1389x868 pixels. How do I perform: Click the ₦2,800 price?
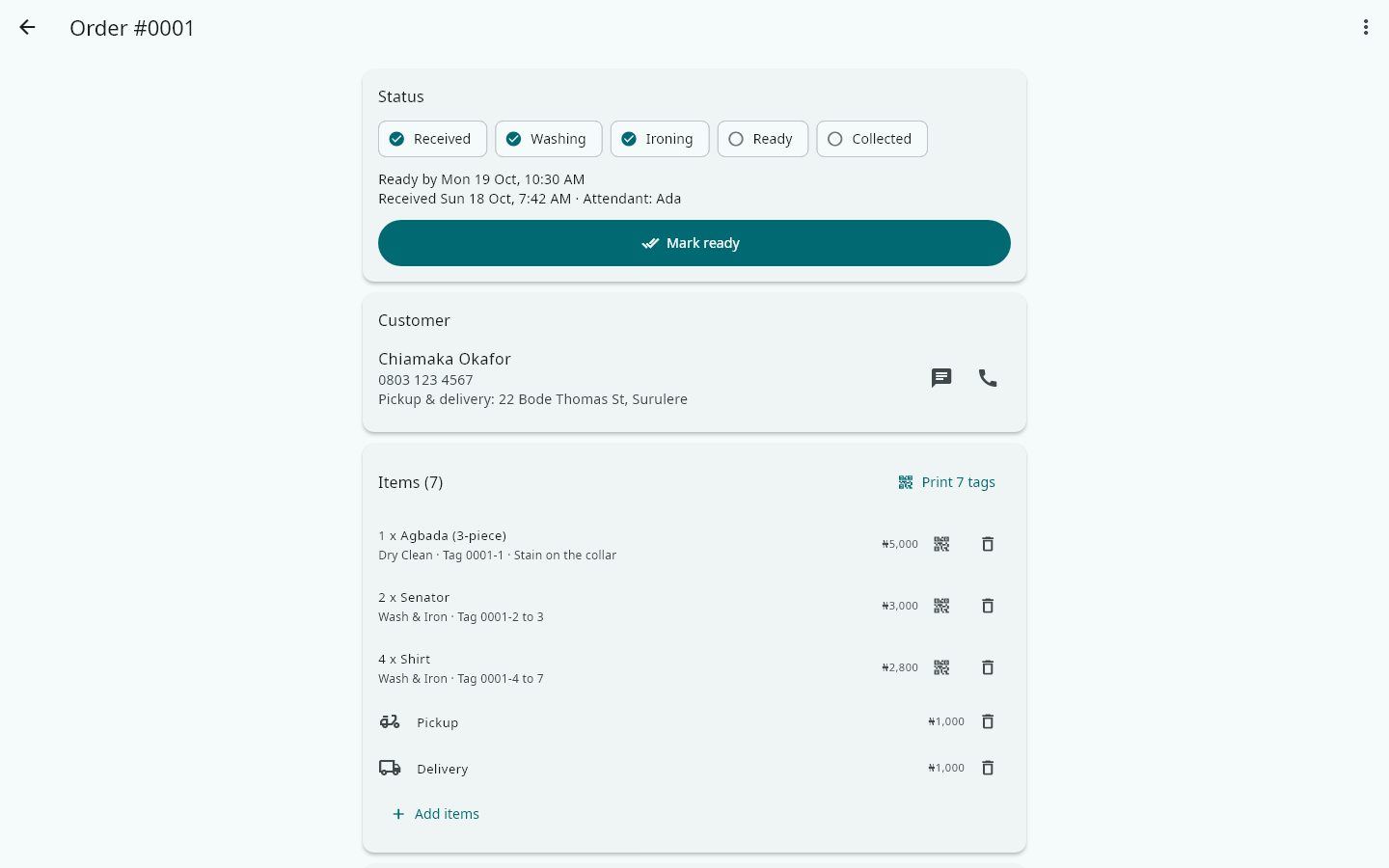[900, 667]
